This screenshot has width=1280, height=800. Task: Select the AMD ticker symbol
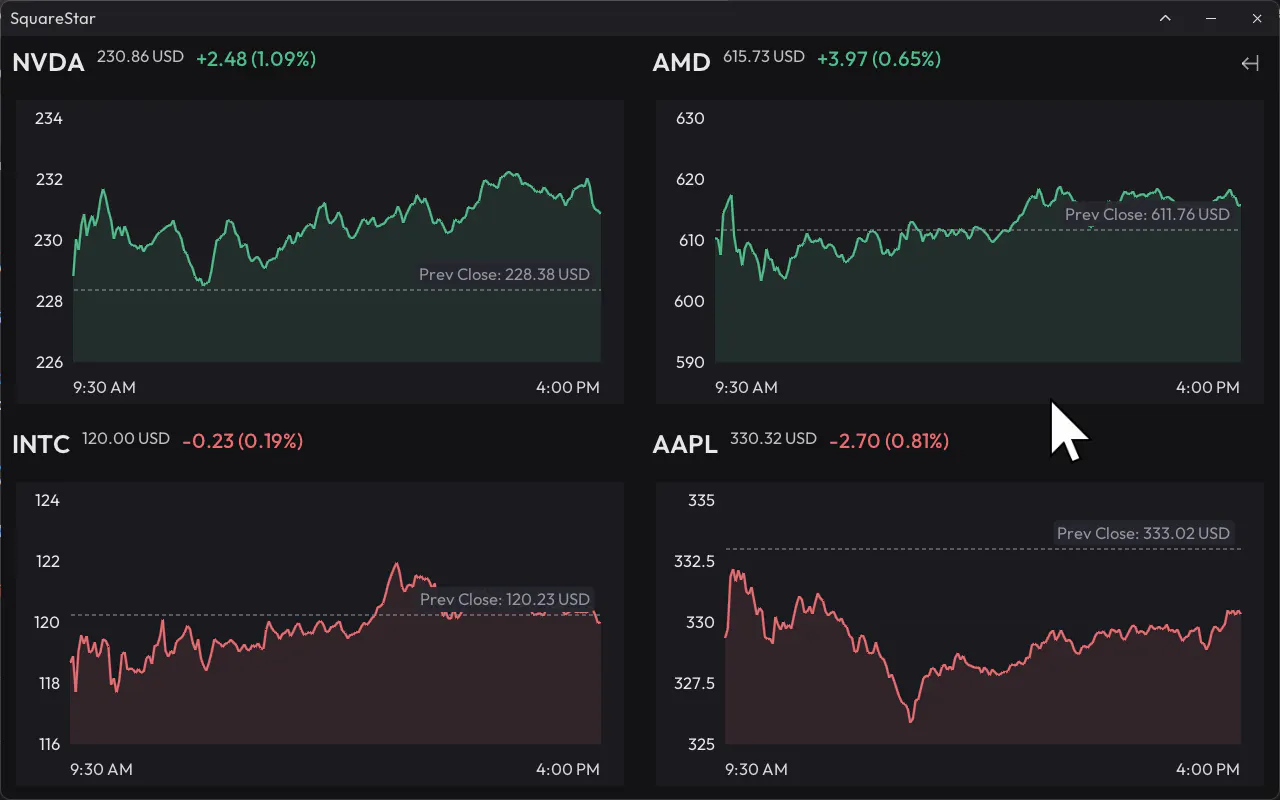[681, 63]
